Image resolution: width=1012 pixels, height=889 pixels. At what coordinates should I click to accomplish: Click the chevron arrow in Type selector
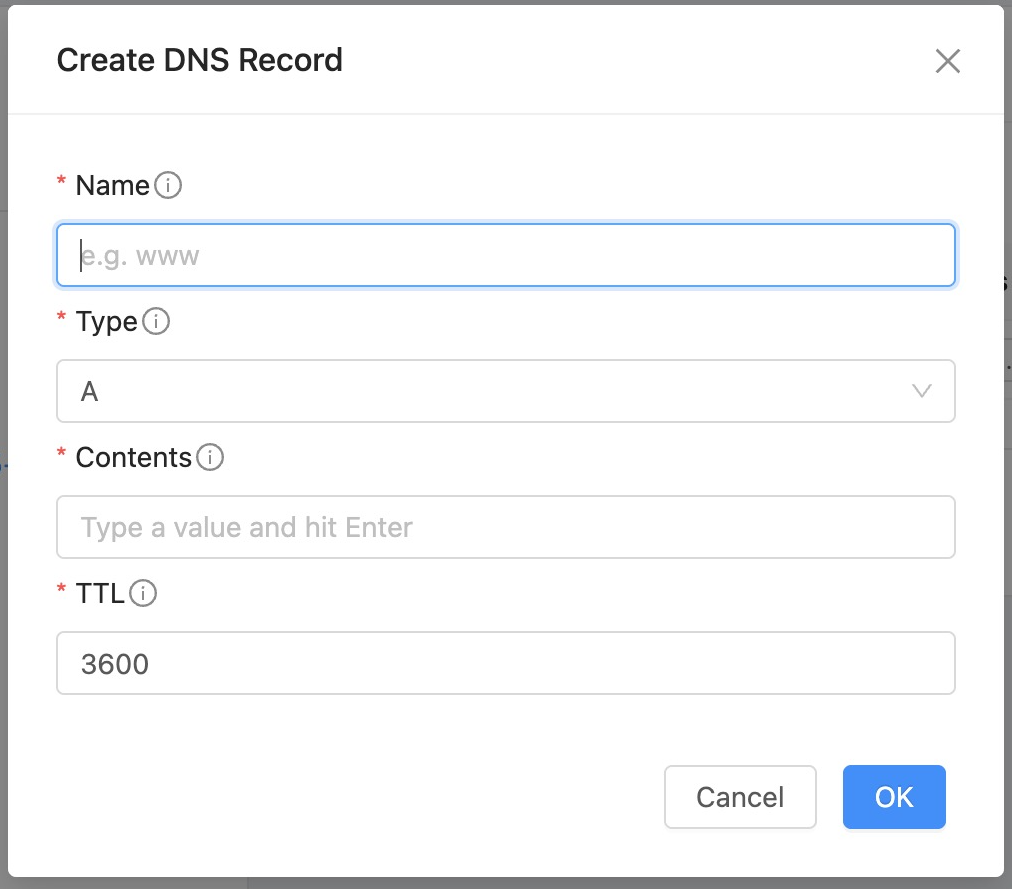922,391
